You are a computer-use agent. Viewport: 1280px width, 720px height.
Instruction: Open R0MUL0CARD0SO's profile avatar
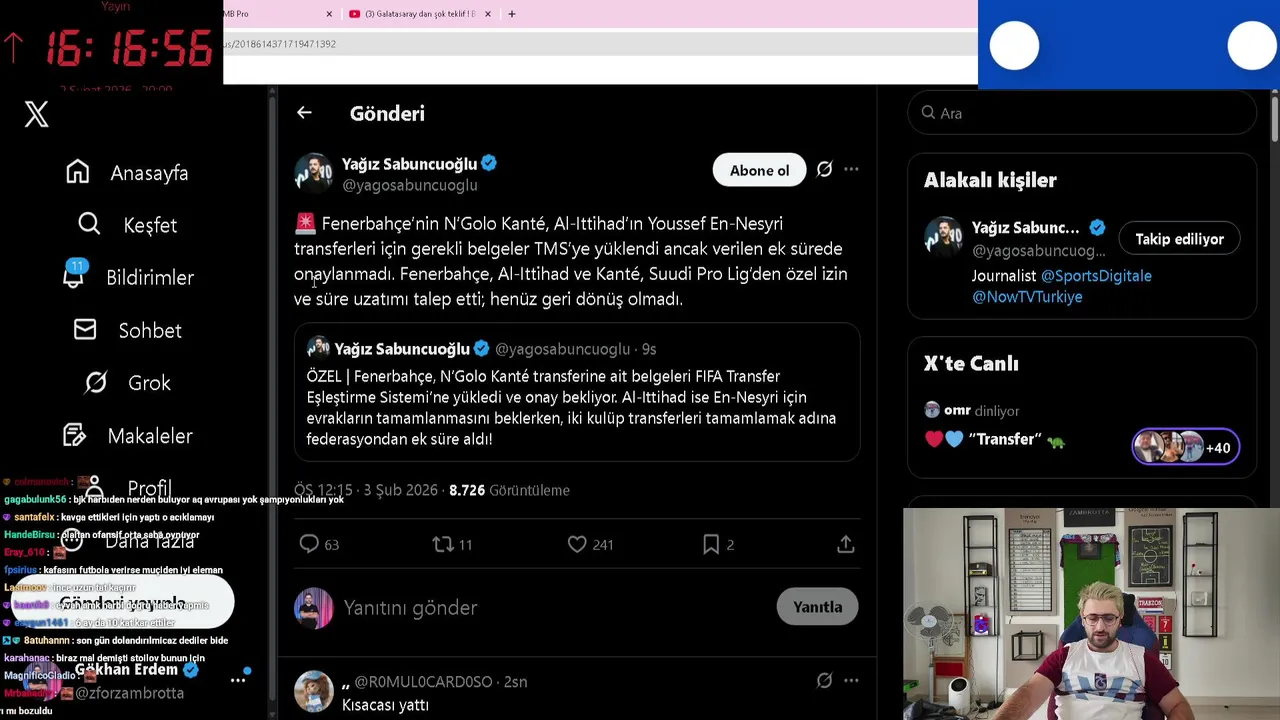click(313, 691)
